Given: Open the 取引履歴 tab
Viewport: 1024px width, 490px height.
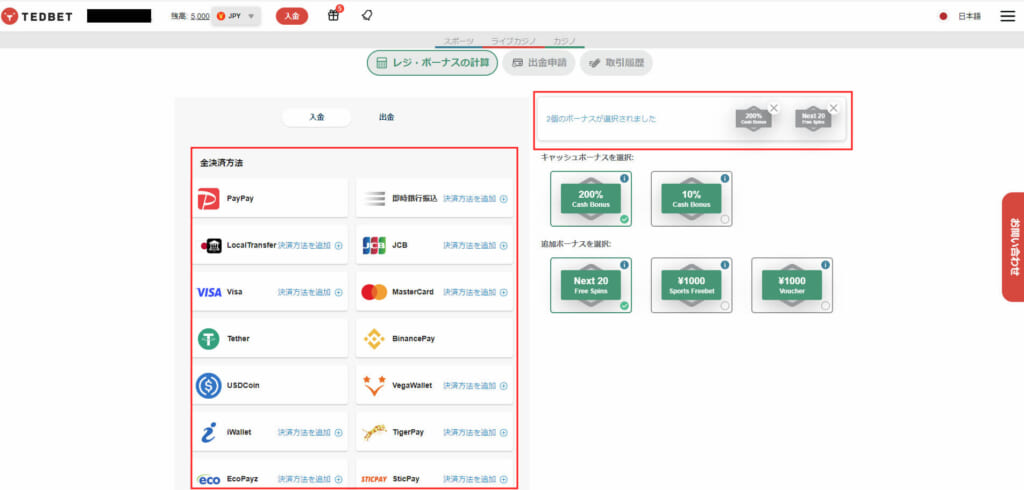Looking at the screenshot, I should point(616,63).
